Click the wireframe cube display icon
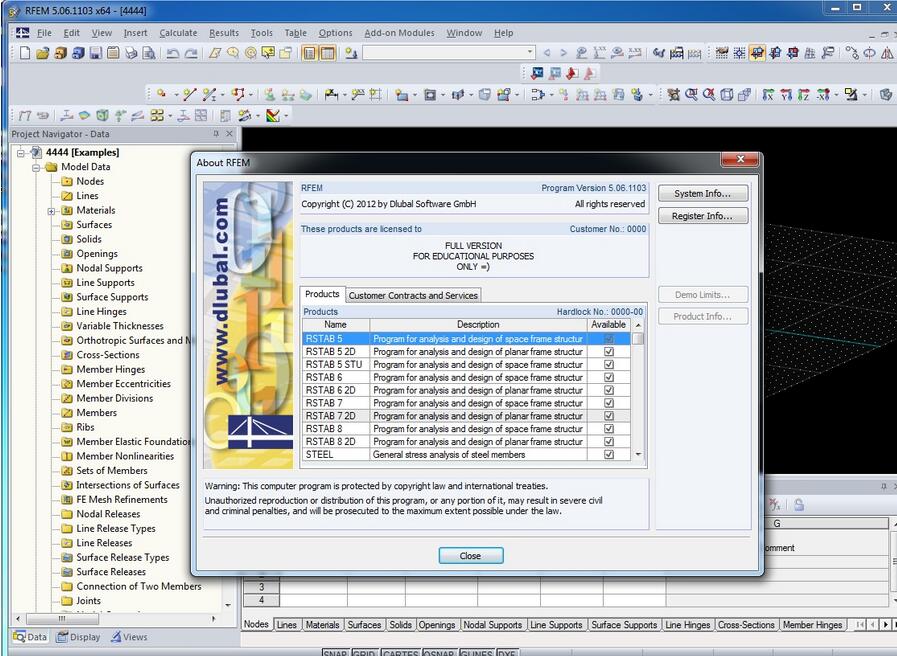This screenshot has height=656, width=897. (x=727, y=94)
